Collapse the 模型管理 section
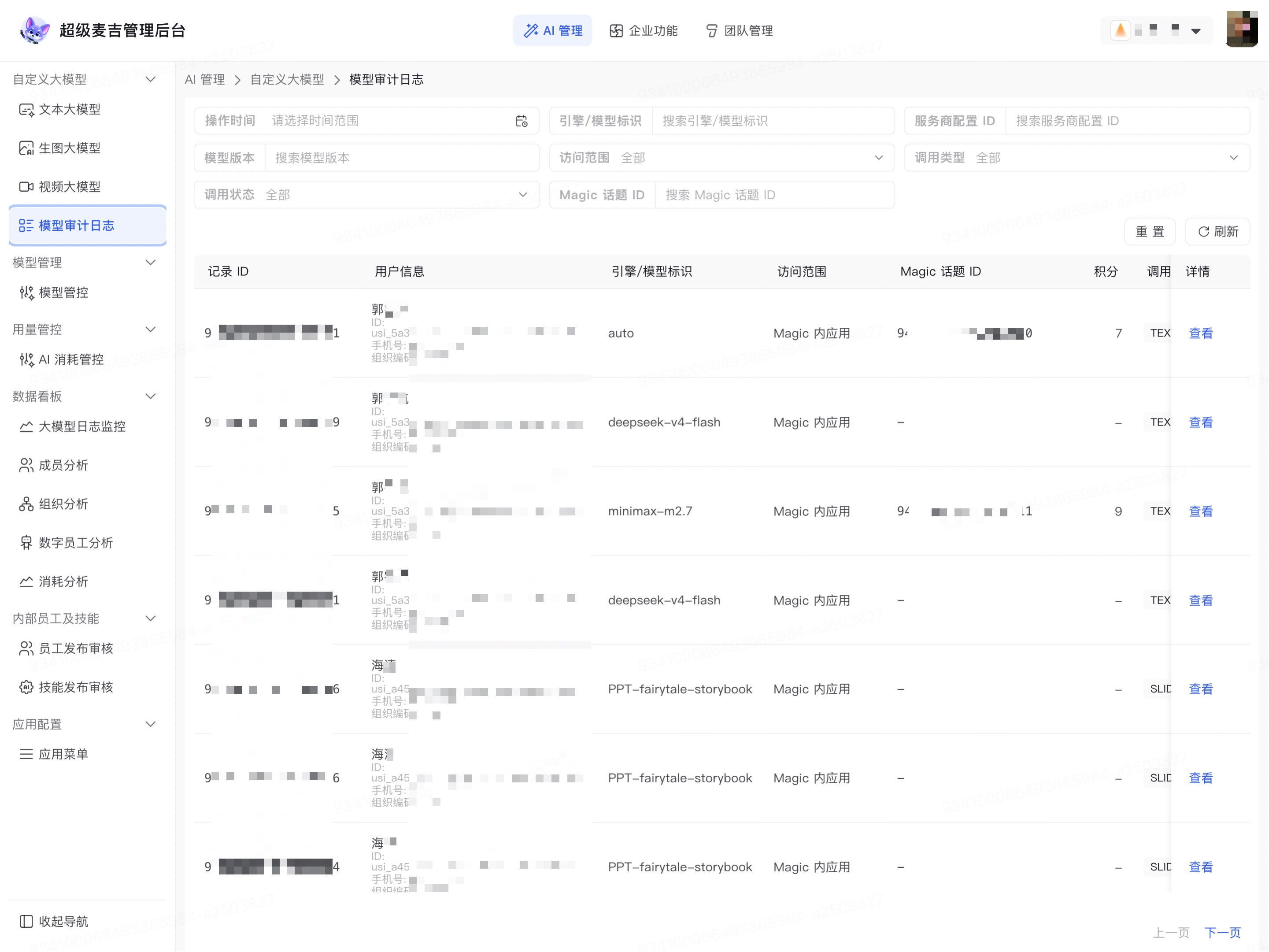 pyautogui.click(x=150, y=263)
